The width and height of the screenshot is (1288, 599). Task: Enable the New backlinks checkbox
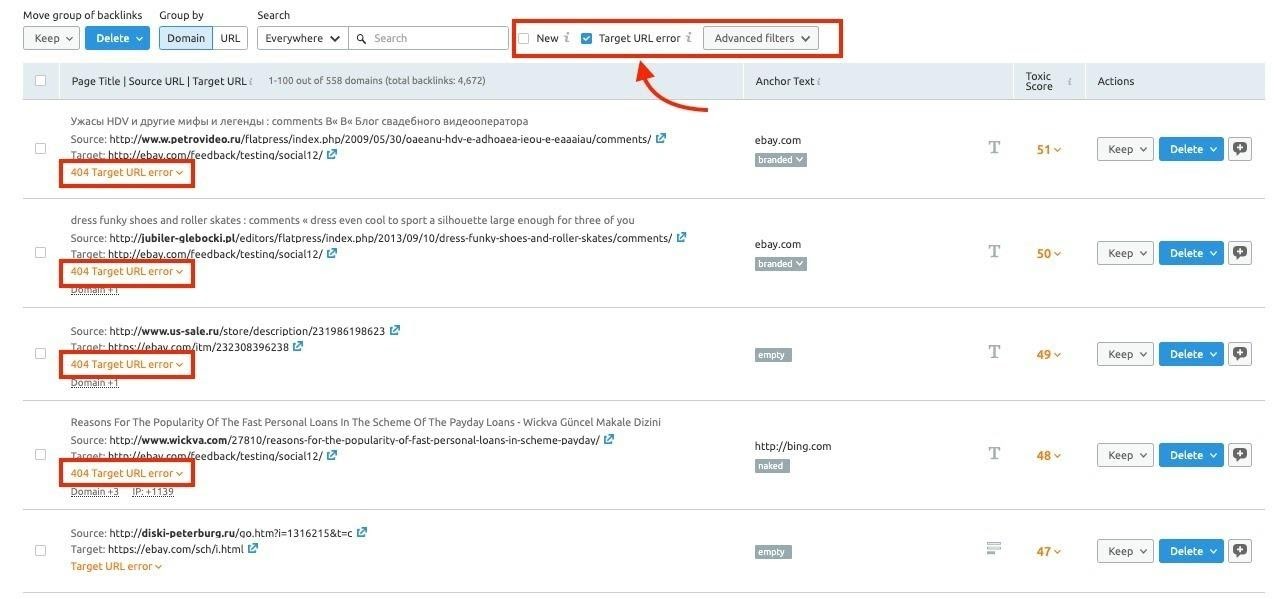[523, 37]
